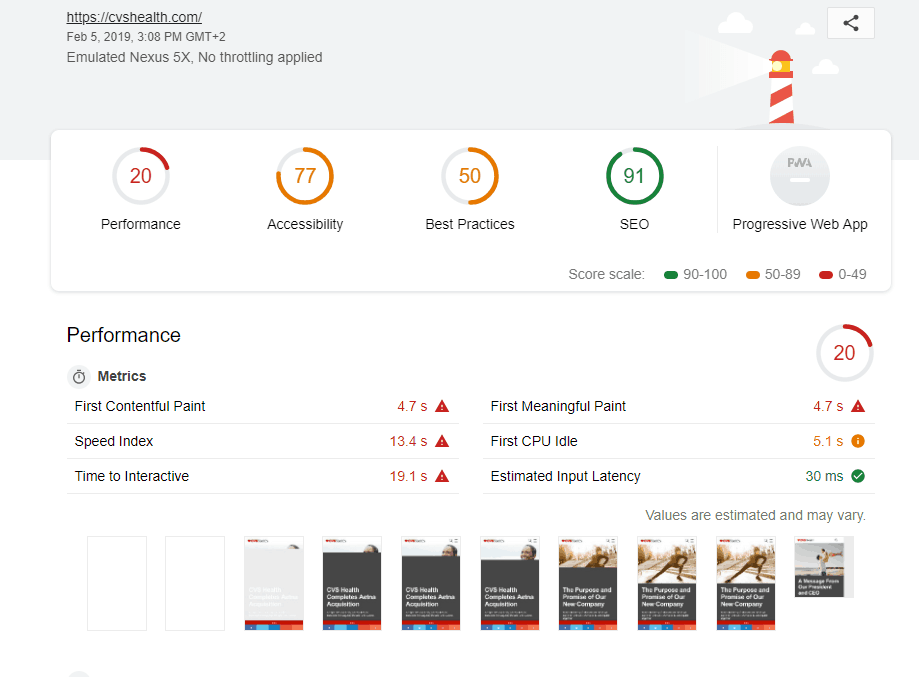Click the share icon button
Image resolution: width=919 pixels, height=677 pixels.
(850, 23)
